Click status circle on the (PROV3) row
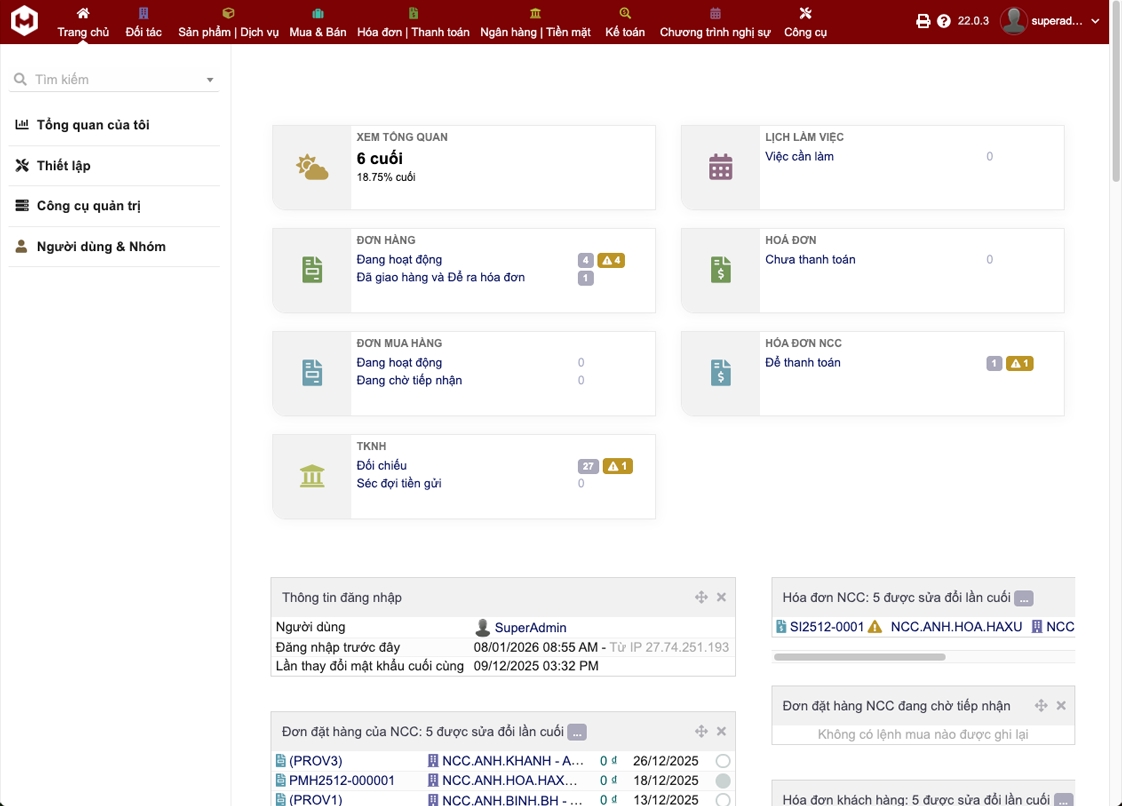1122x806 pixels. pos(723,760)
